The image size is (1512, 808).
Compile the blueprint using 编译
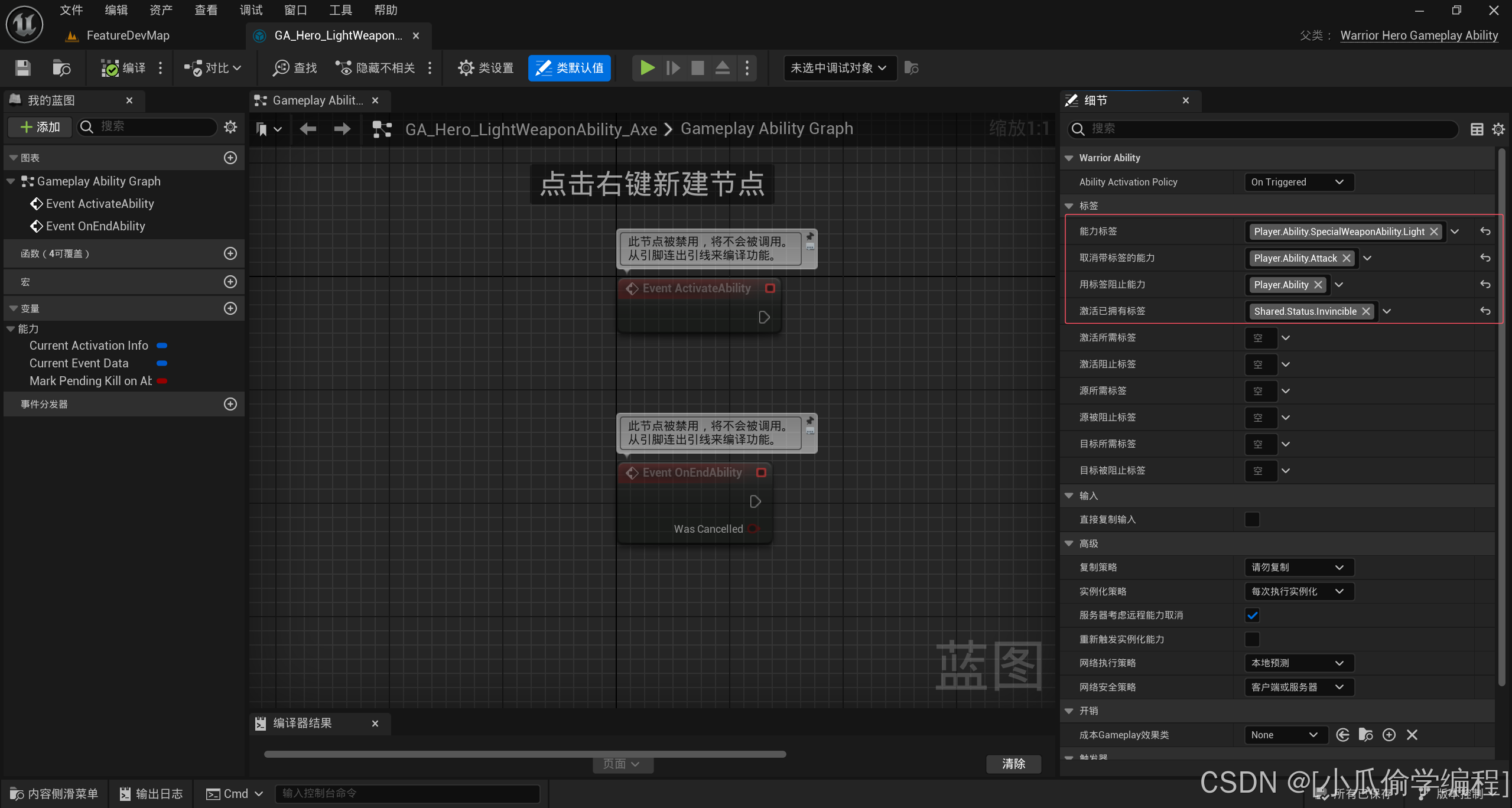point(123,68)
